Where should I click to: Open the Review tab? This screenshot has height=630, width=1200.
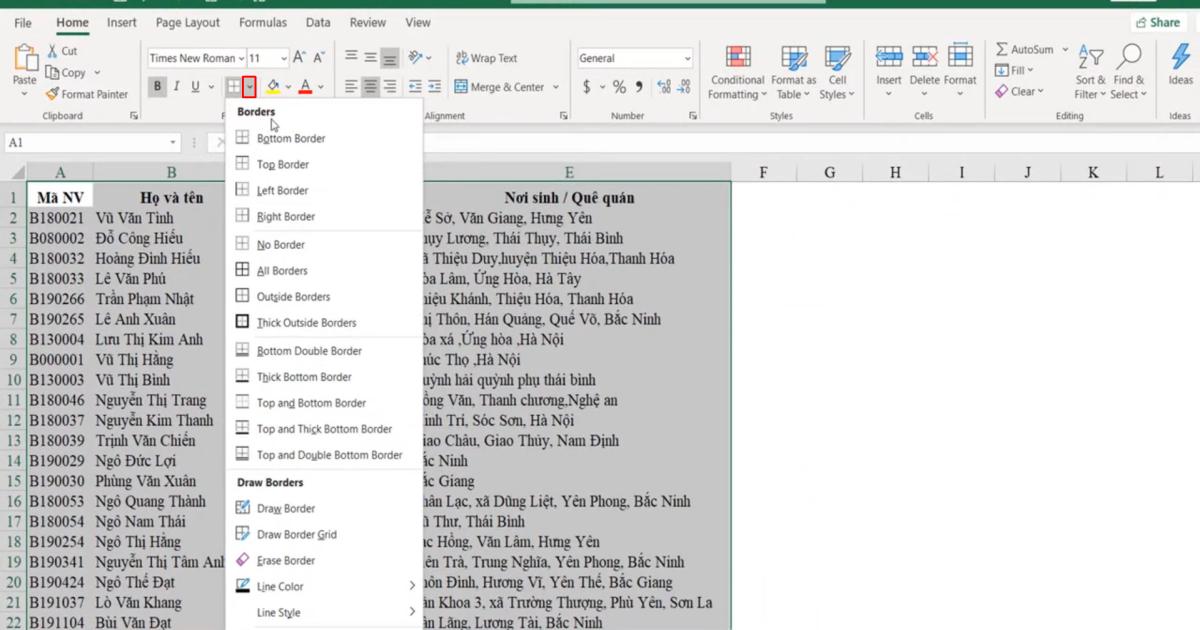pyautogui.click(x=367, y=22)
